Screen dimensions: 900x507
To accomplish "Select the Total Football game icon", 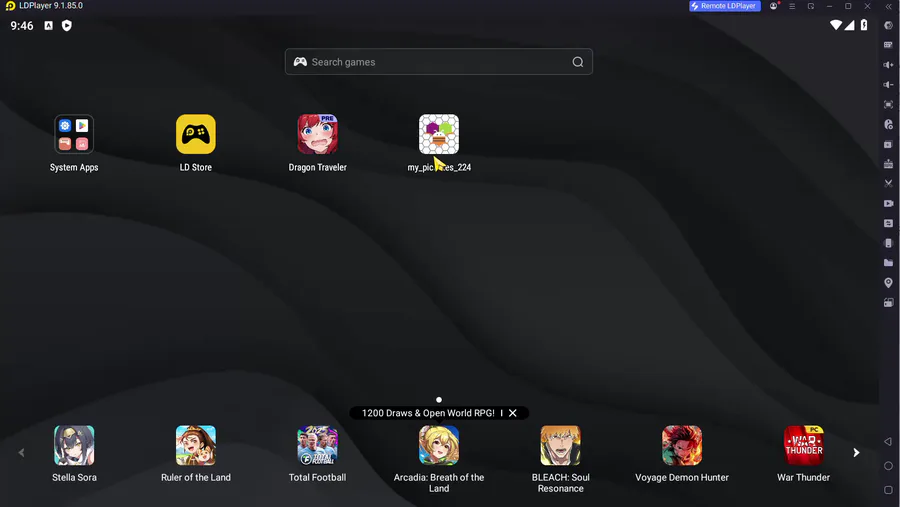I will 317,445.
